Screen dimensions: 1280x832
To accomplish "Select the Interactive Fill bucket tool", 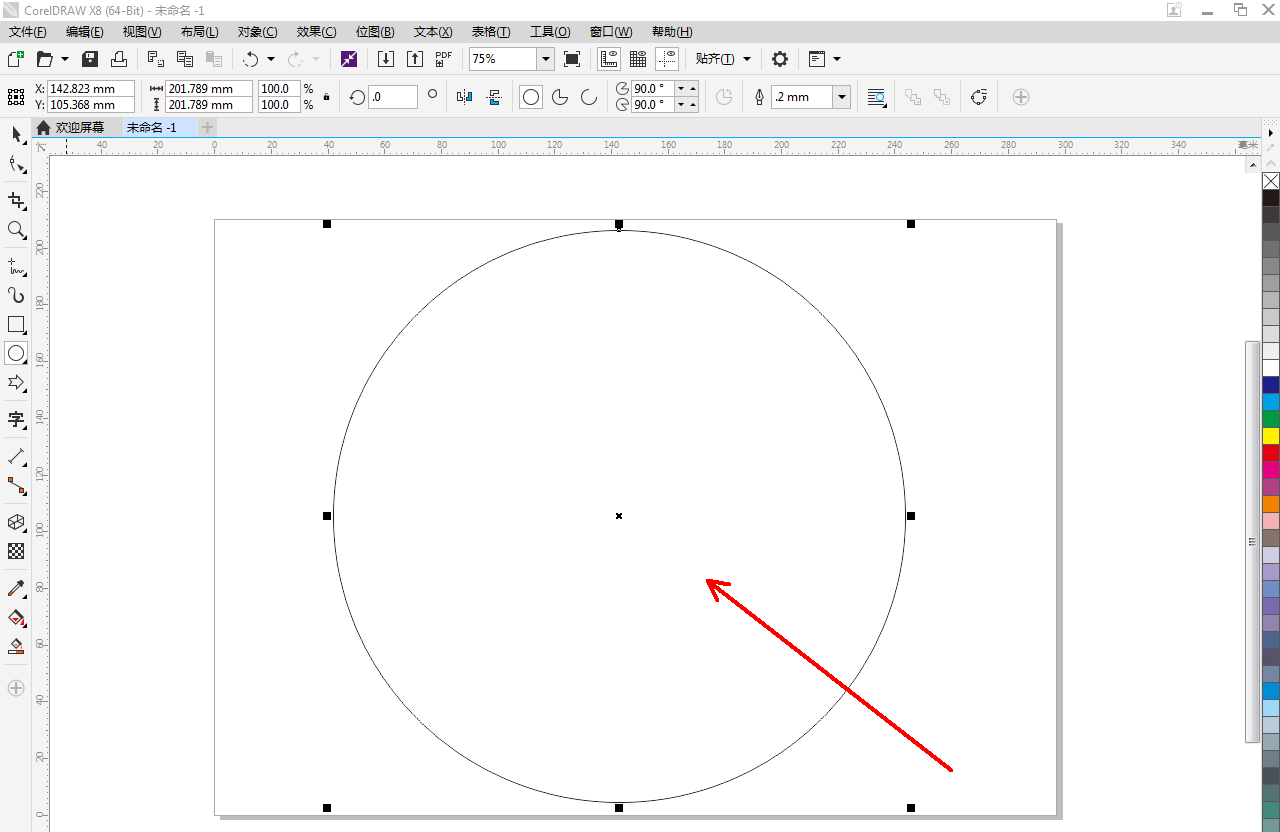I will [x=16, y=617].
